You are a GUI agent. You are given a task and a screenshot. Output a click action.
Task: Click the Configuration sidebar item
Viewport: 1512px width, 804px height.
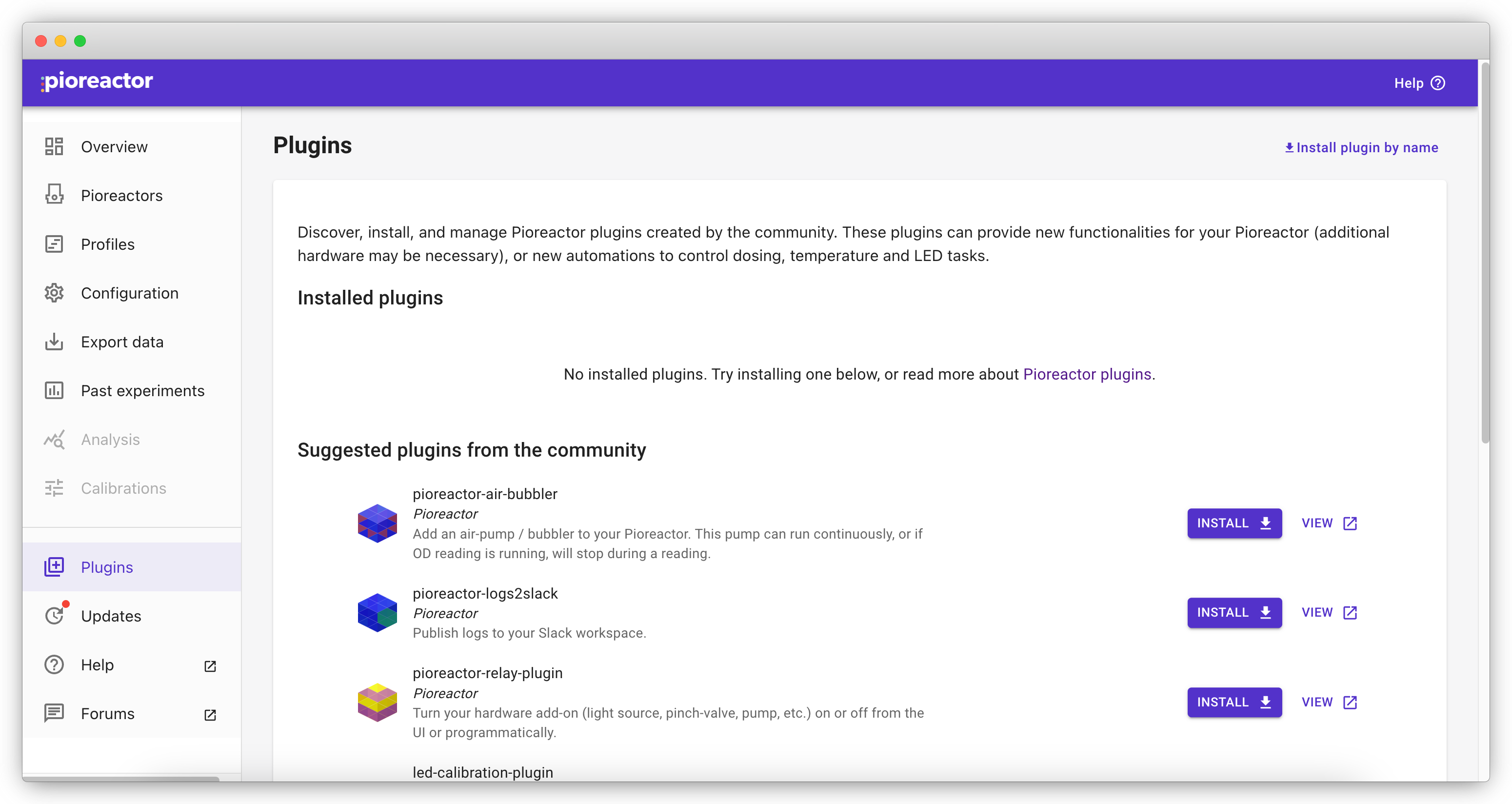coord(130,293)
